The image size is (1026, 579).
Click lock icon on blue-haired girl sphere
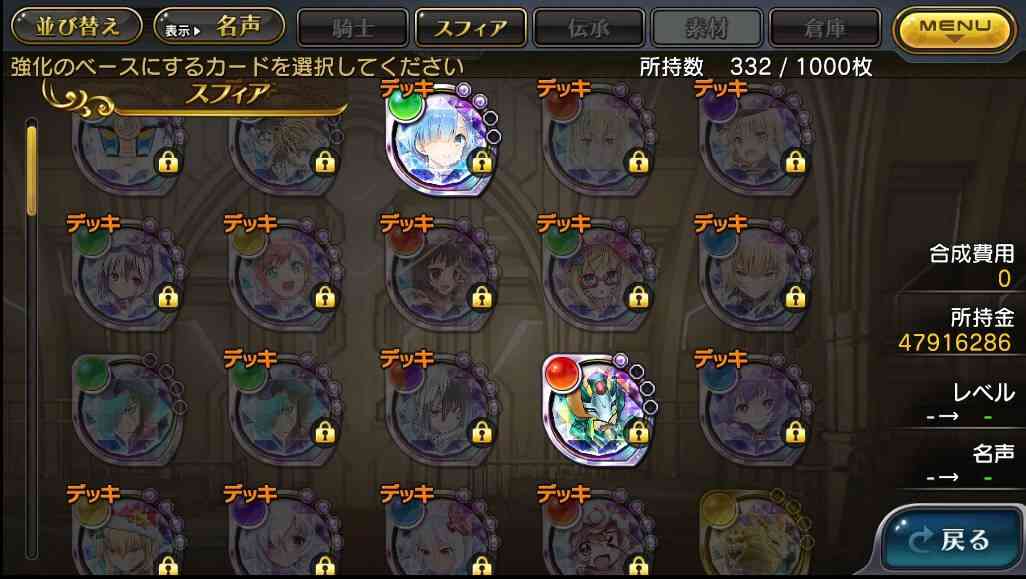[482, 162]
